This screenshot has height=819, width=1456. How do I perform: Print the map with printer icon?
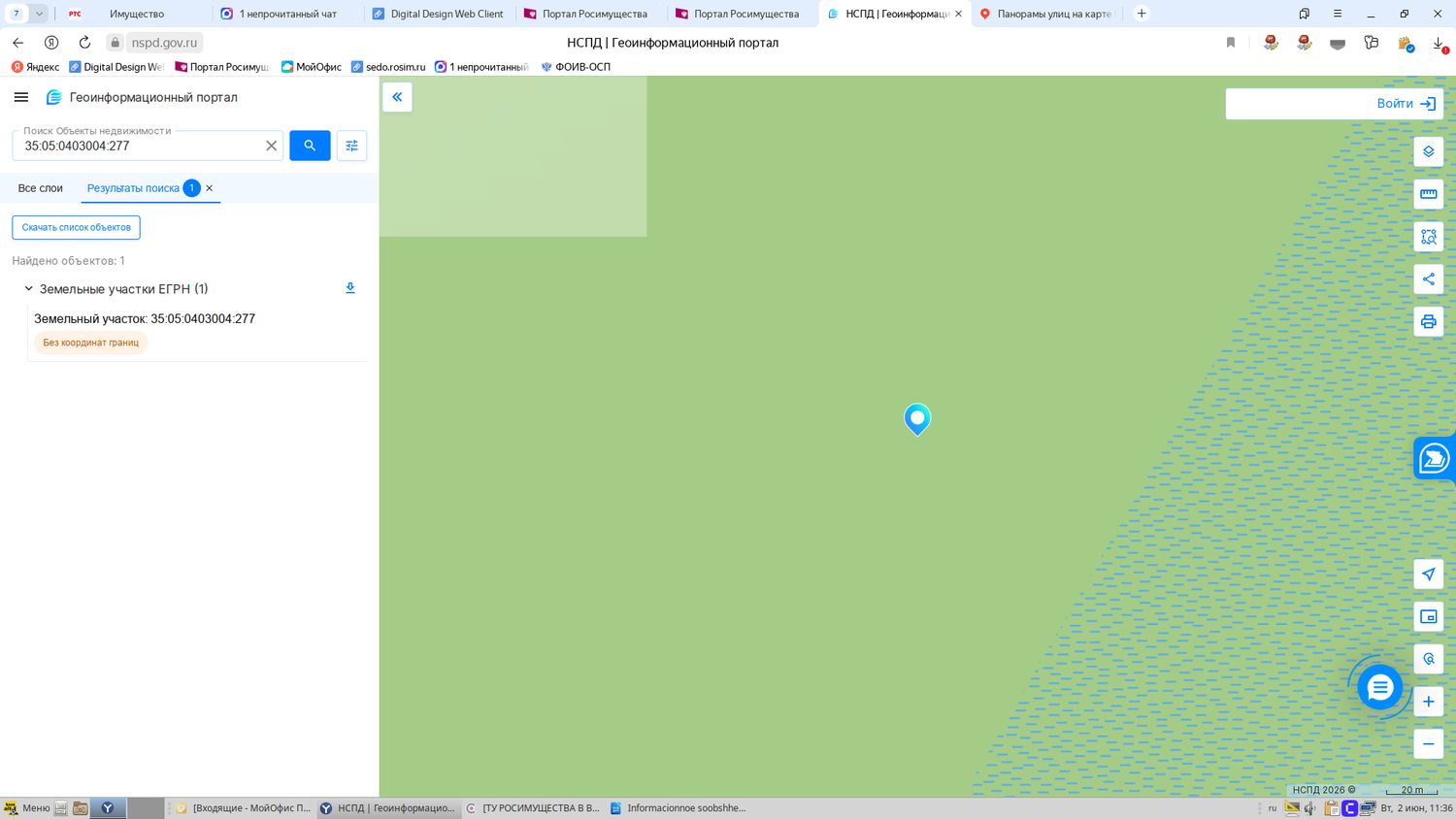pyautogui.click(x=1428, y=321)
